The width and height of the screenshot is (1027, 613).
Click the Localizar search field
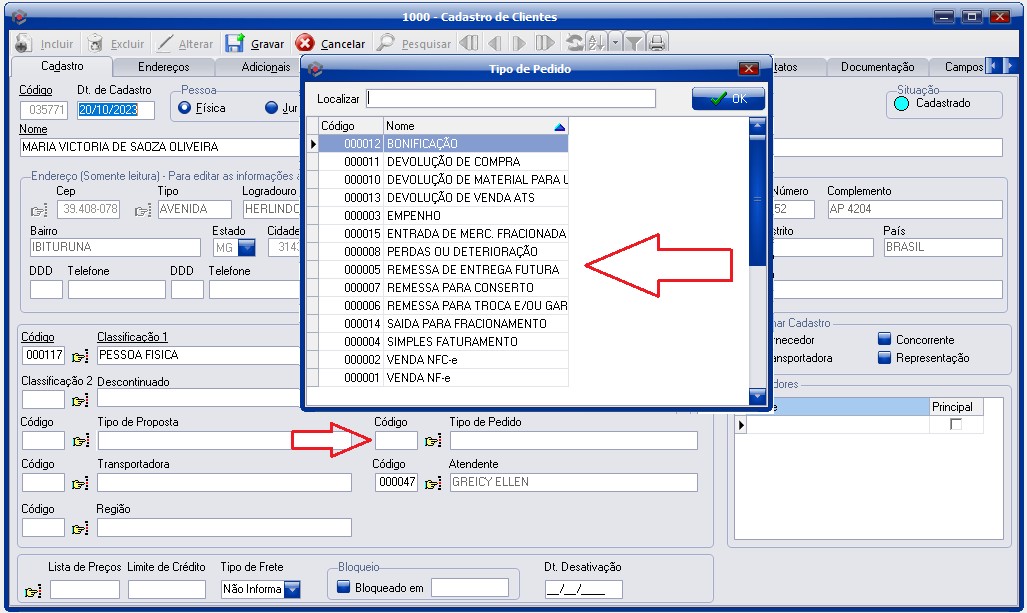[x=511, y=99]
